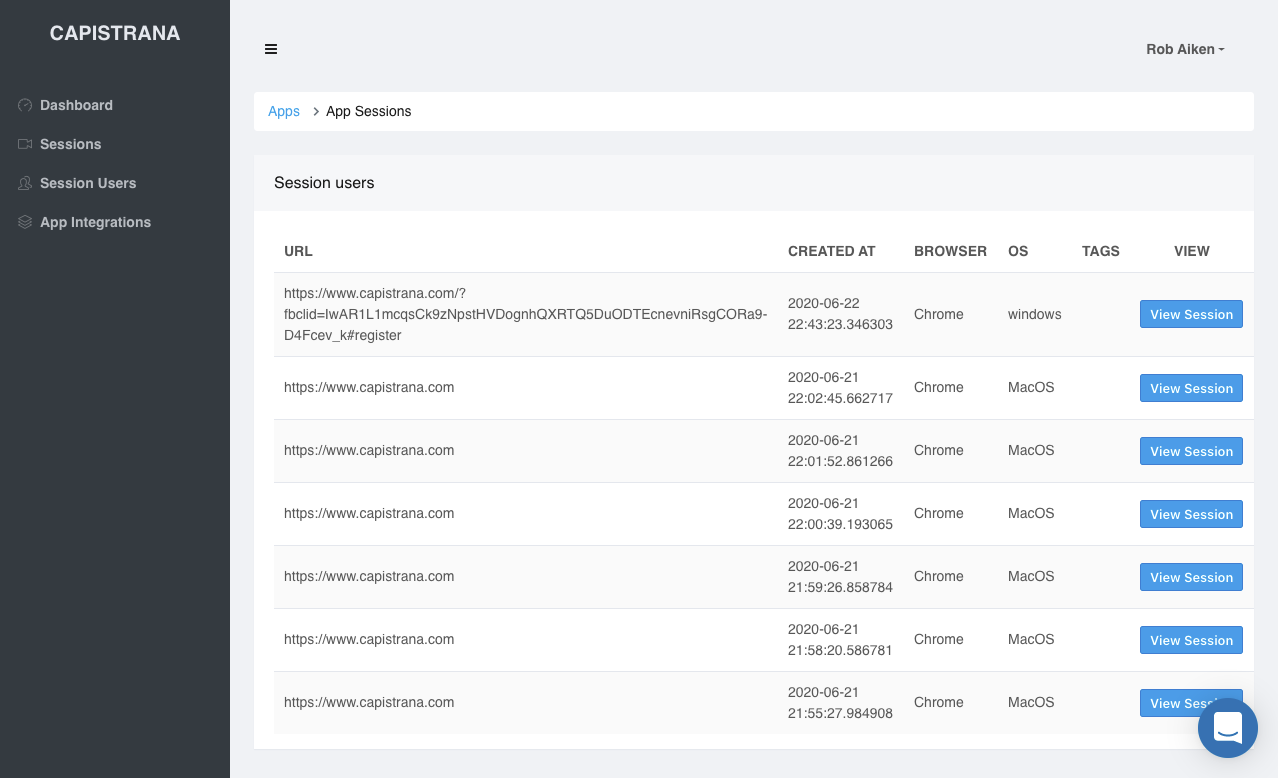View Session created at 21:58:20
The width and height of the screenshot is (1278, 778).
point(1191,640)
